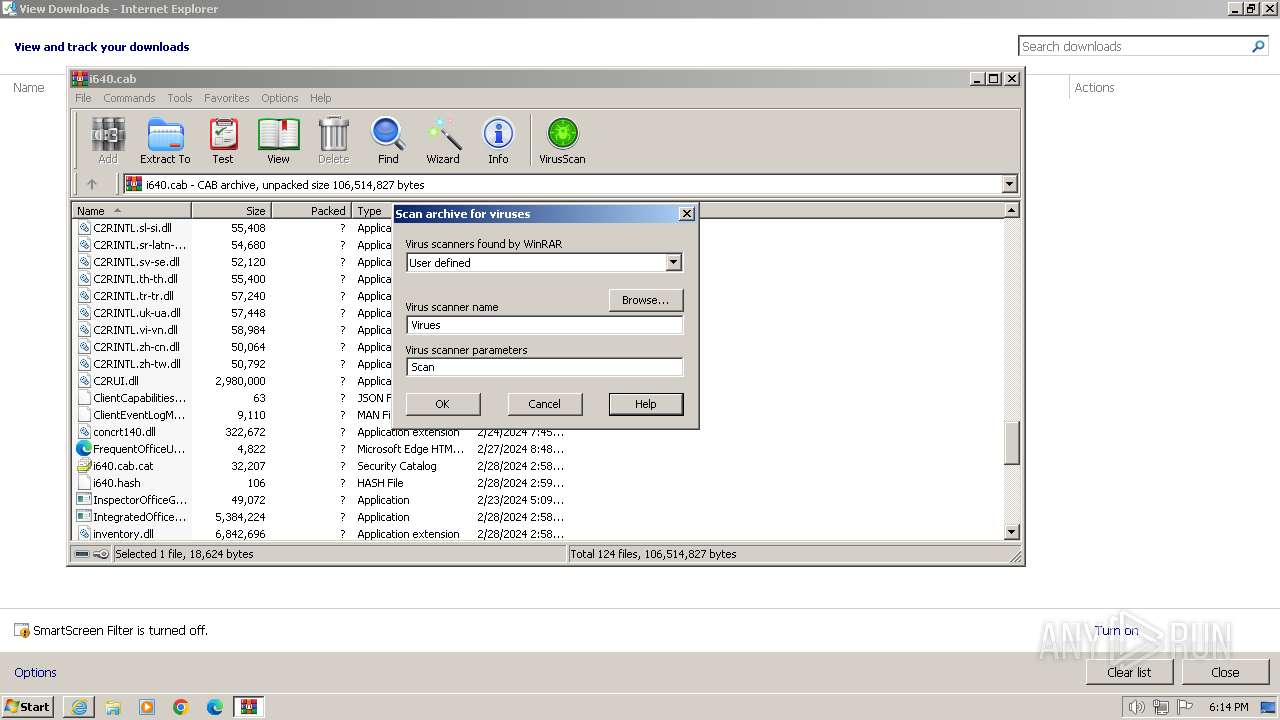
Task: Click the VirusScan toolbar icon
Action: click(562, 140)
